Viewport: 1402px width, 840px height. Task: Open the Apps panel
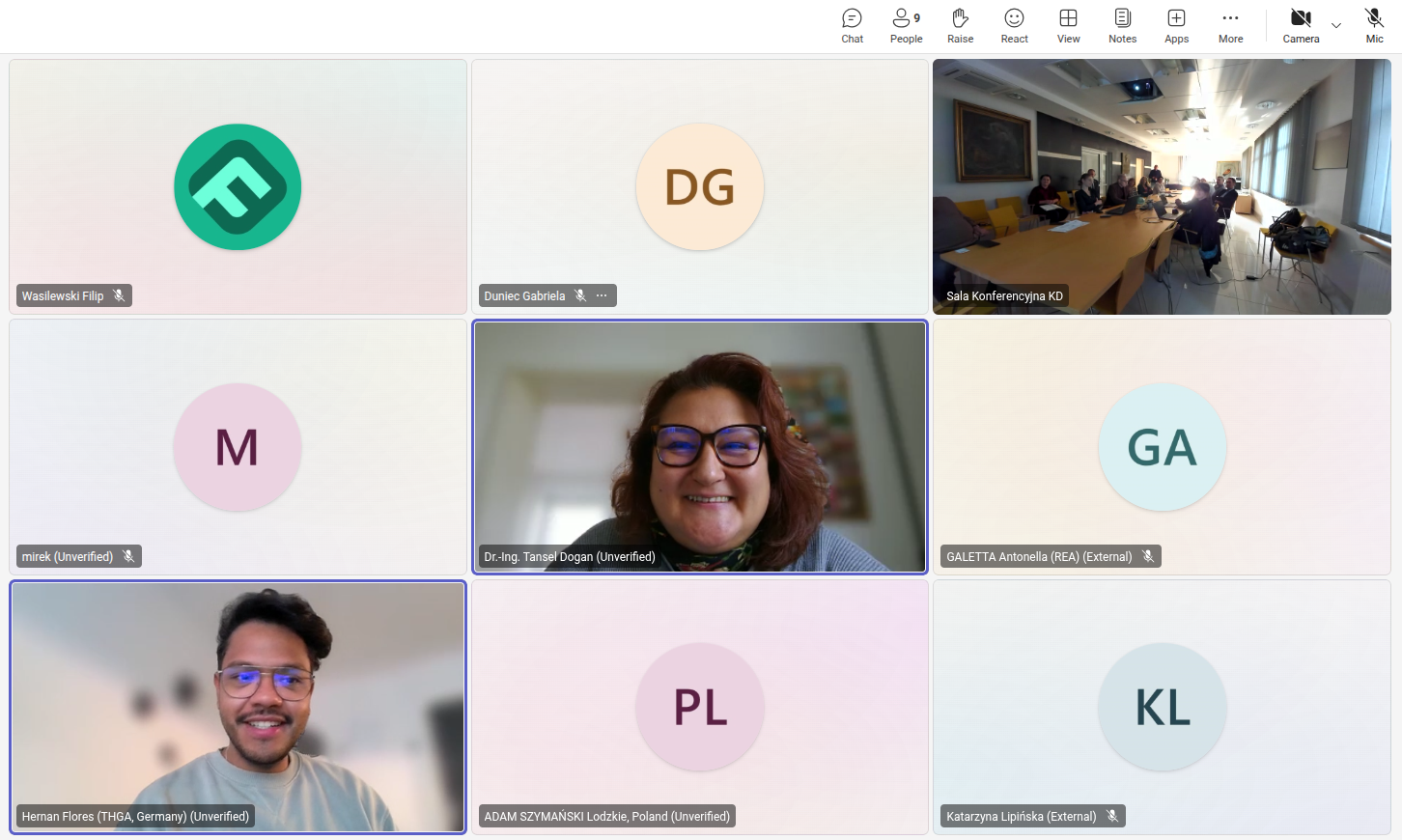(1176, 26)
